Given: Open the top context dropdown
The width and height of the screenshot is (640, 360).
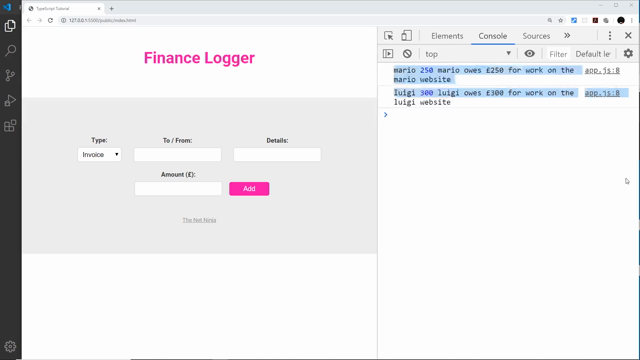Looking at the screenshot, I should point(468,54).
